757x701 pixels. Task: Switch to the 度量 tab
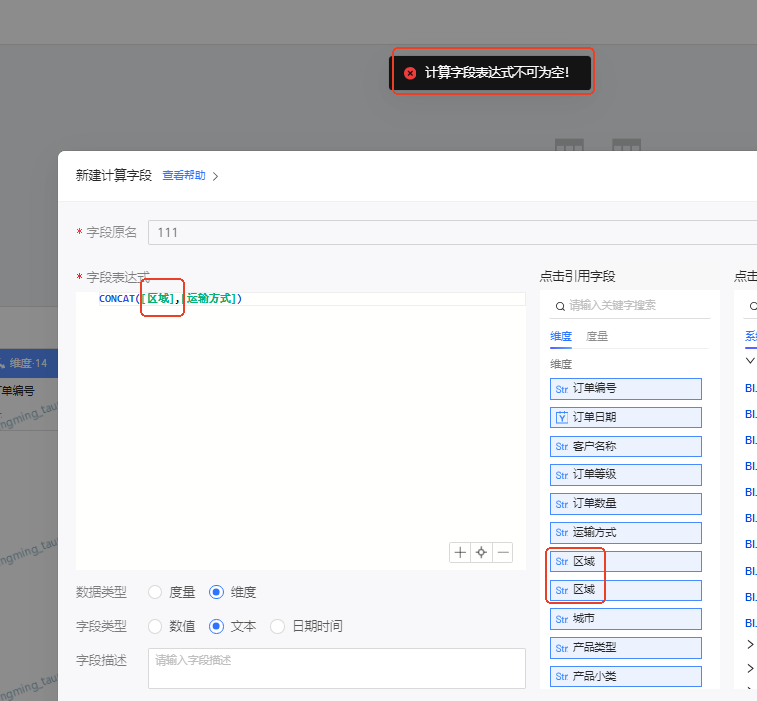[596, 337]
